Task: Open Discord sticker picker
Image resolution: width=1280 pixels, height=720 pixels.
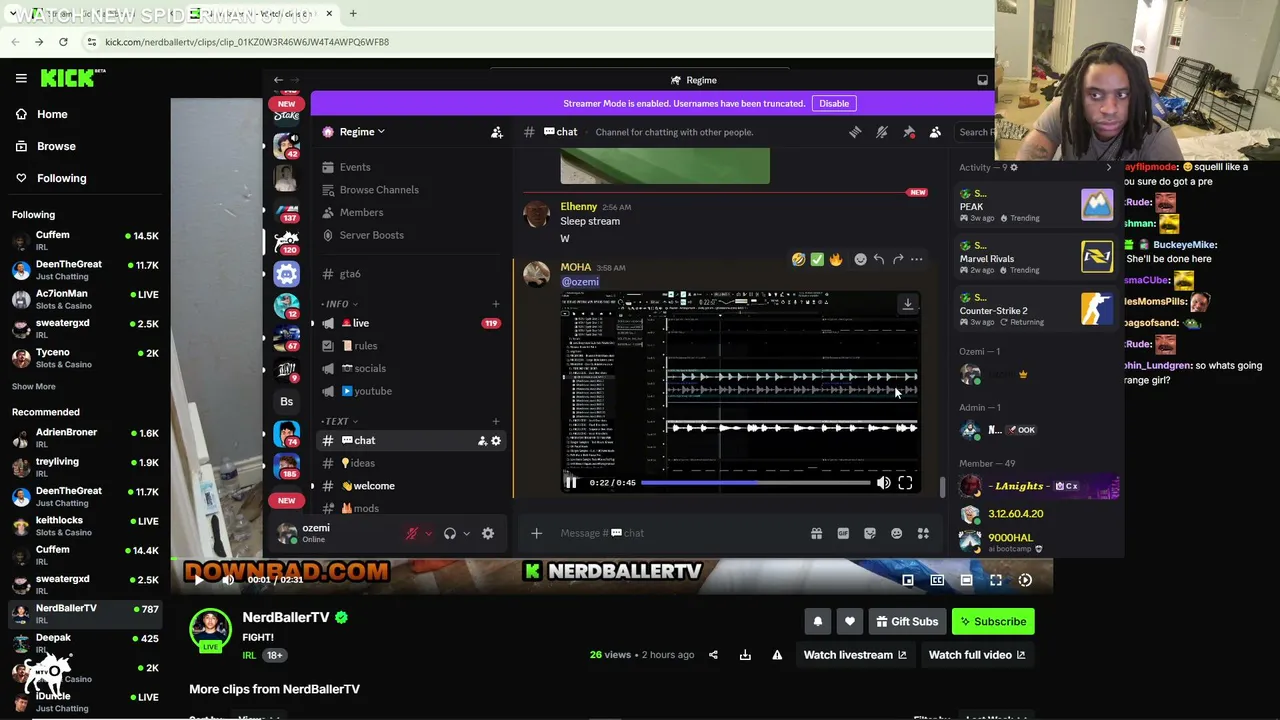Action: coord(870,534)
